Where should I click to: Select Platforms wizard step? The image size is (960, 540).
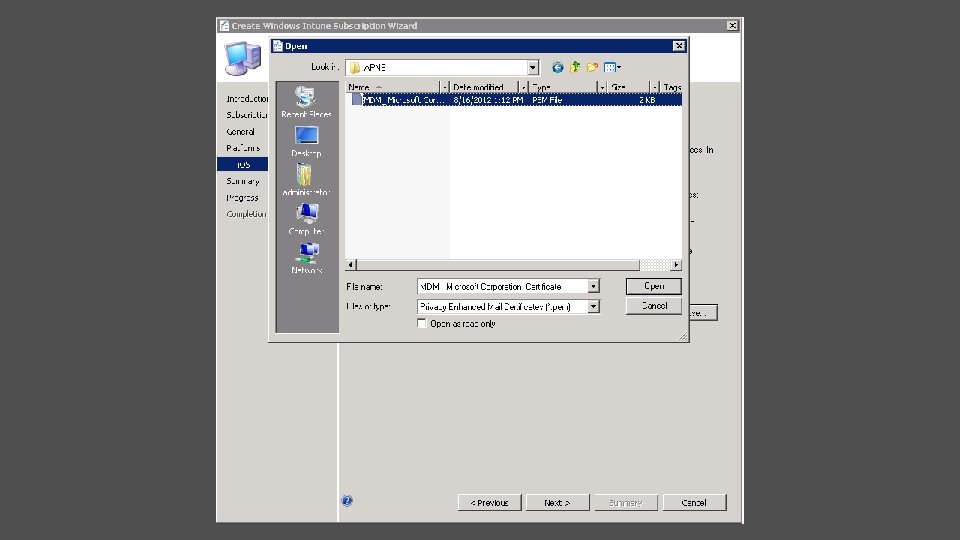tap(243, 148)
